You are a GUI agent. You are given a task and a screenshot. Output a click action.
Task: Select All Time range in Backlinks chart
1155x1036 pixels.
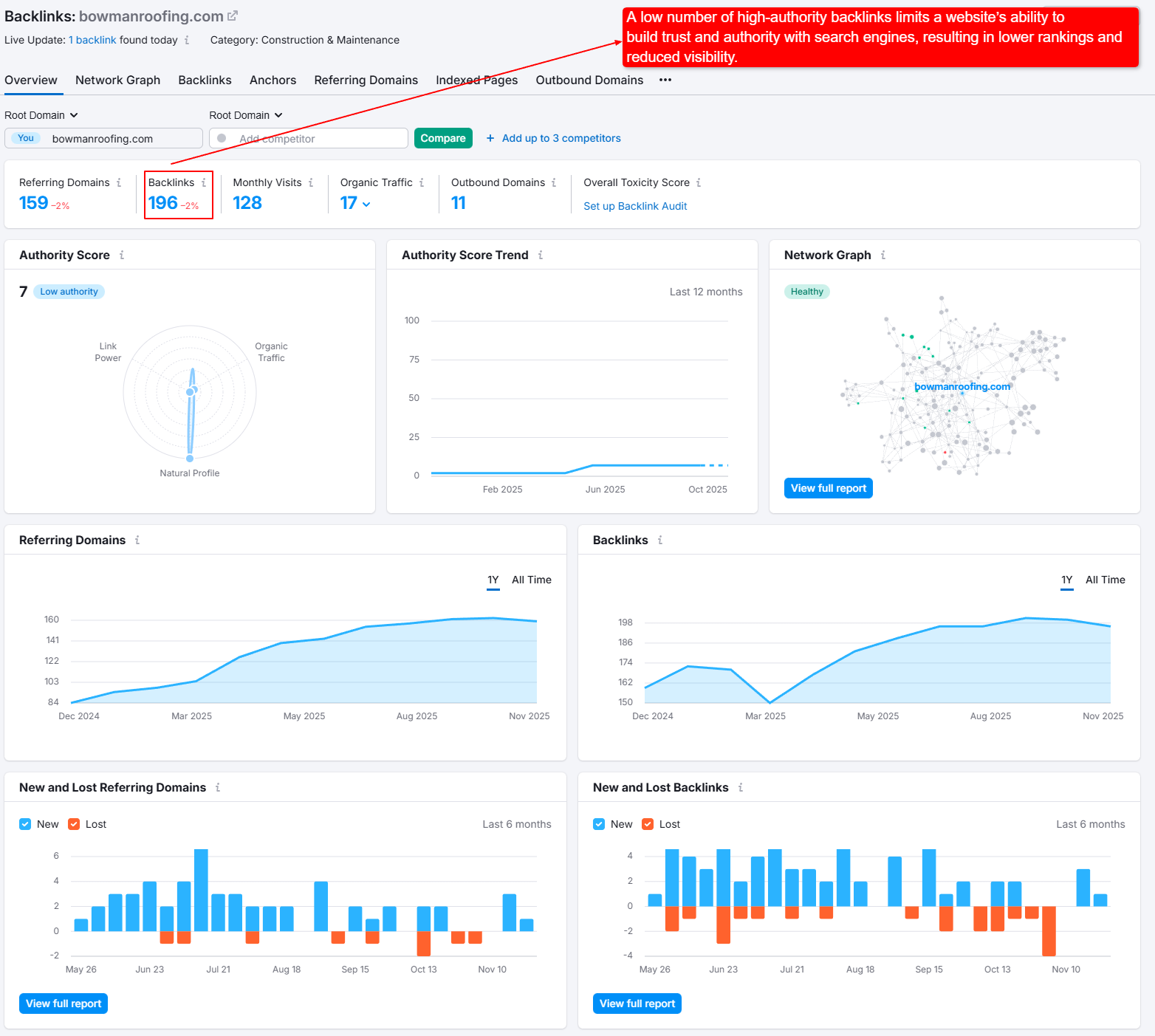1105,580
